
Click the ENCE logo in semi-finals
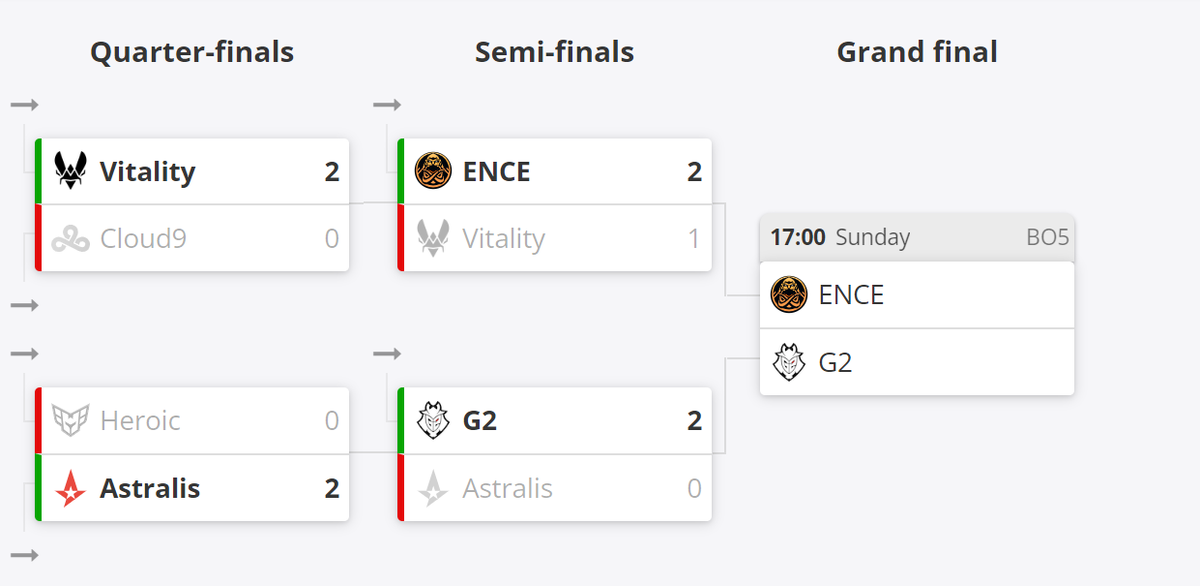(x=433, y=171)
